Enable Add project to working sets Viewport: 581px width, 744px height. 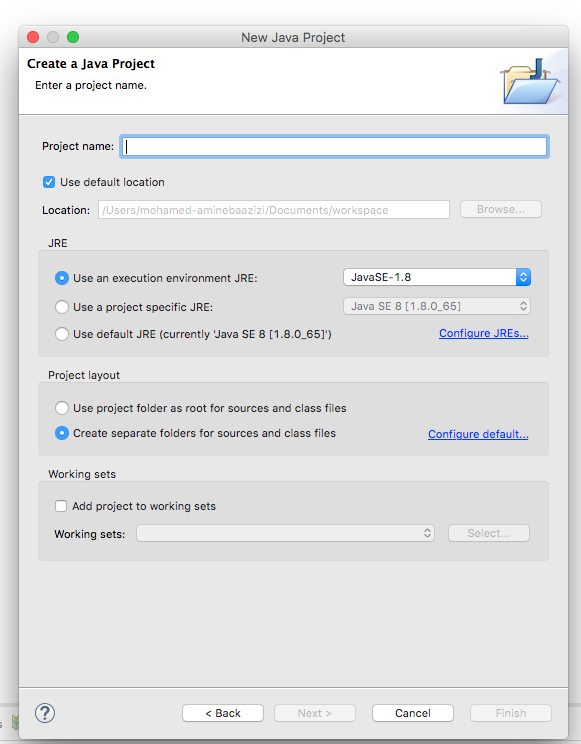[x=61, y=506]
